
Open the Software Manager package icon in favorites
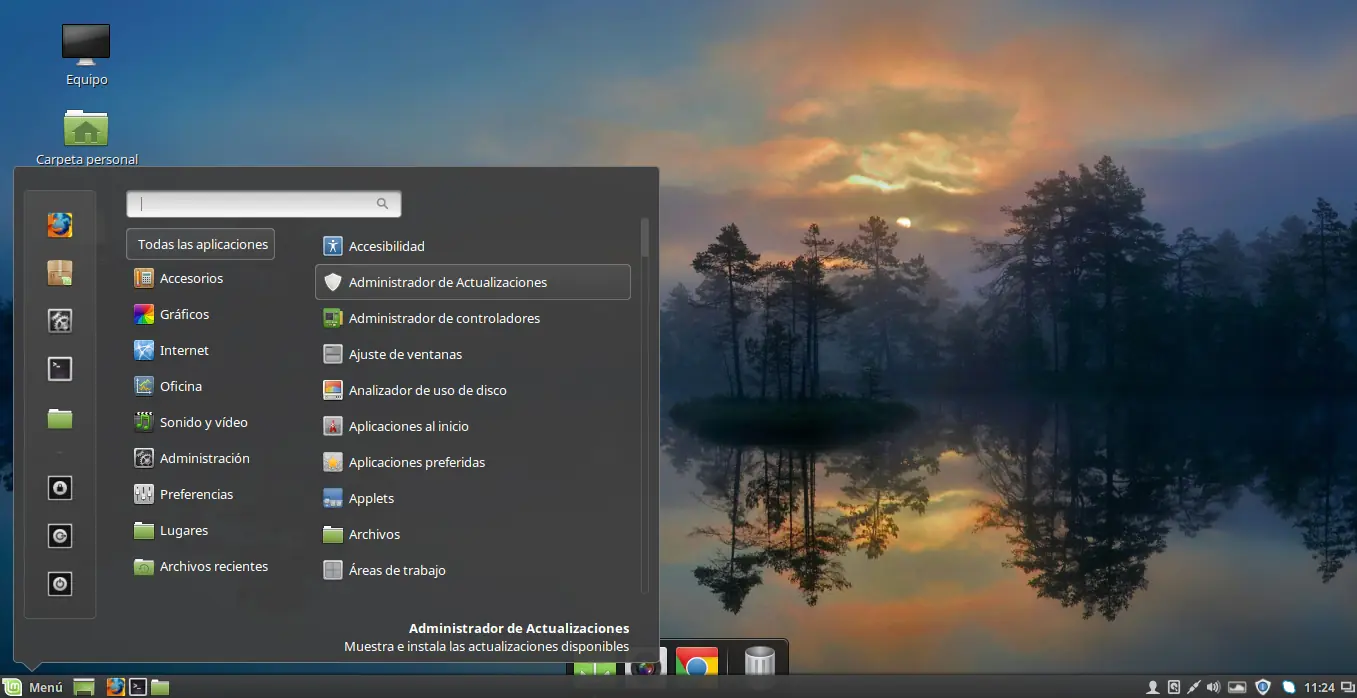(60, 273)
